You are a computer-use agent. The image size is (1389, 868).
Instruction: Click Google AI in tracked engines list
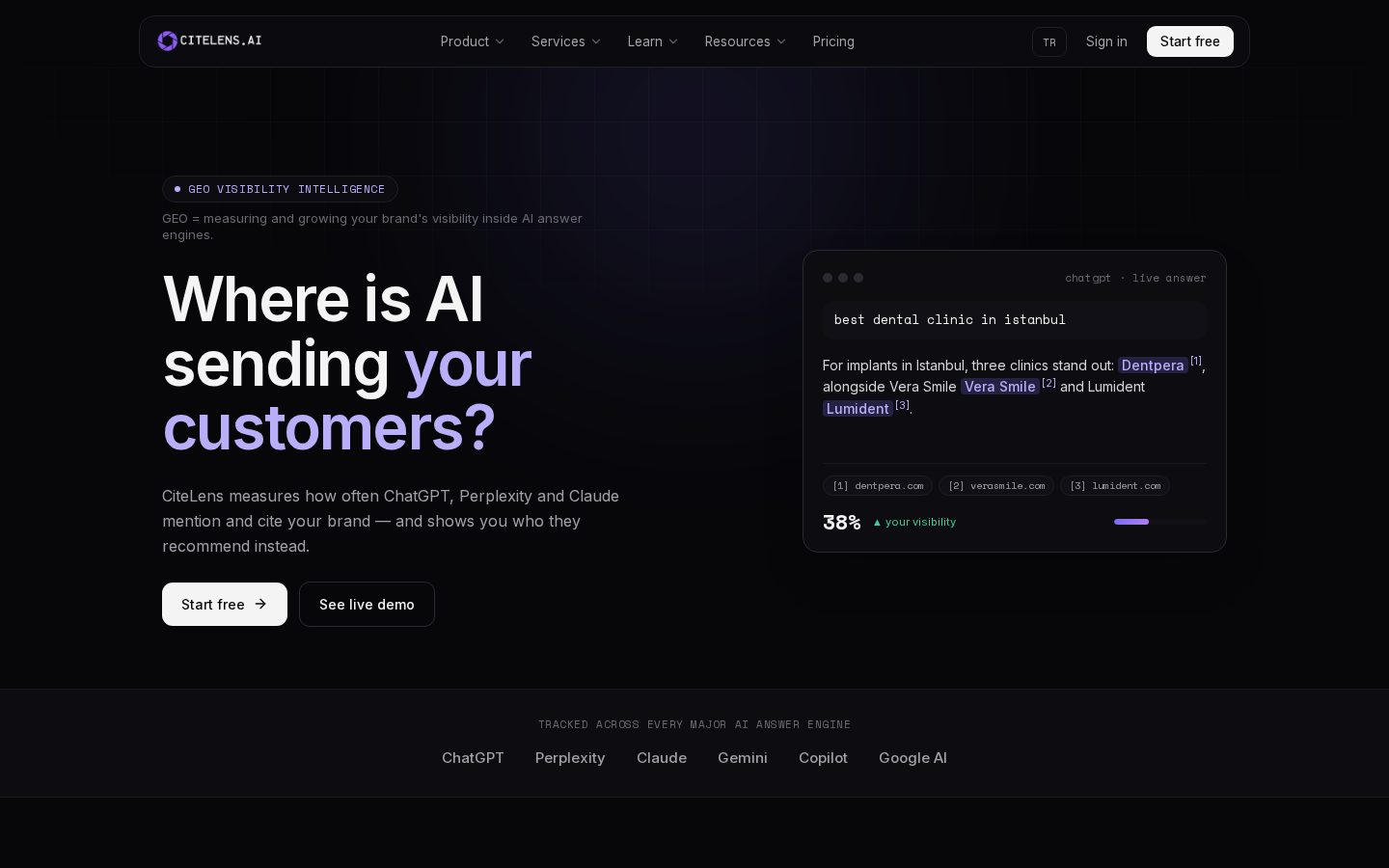pyautogui.click(x=912, y=758)
